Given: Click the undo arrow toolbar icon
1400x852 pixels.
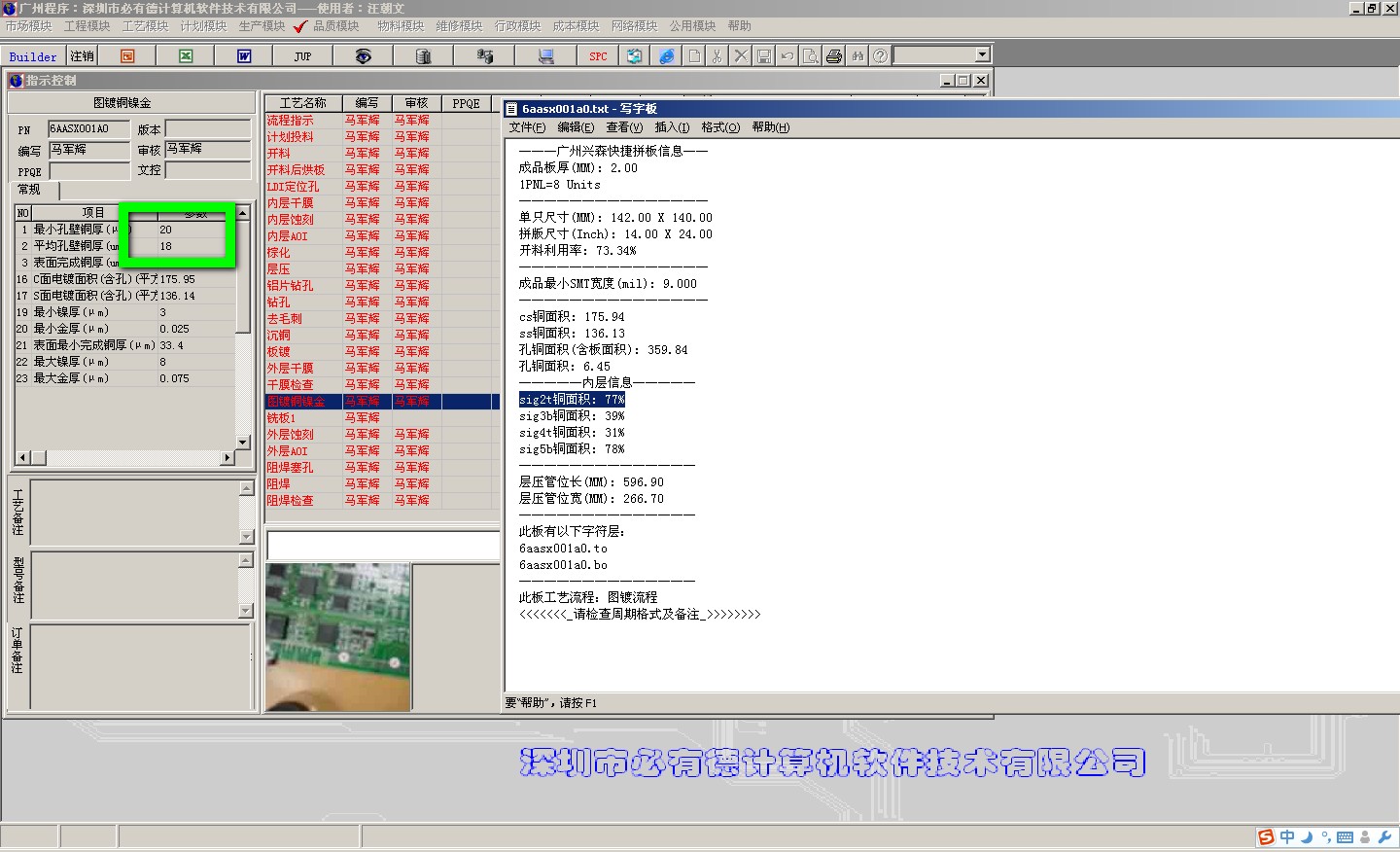Looking at the screenshot, I should click(787, 56).
